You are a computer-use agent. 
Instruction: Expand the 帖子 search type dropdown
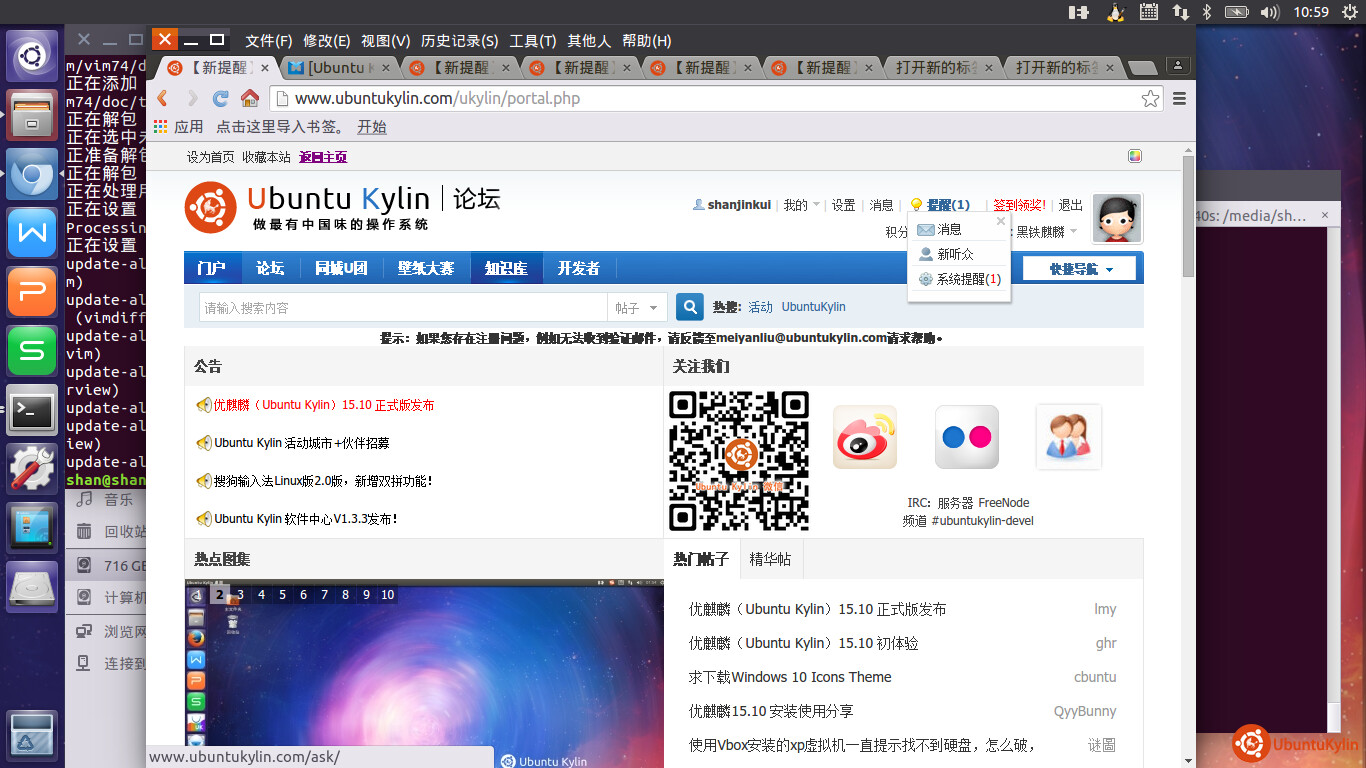(638, 308)
